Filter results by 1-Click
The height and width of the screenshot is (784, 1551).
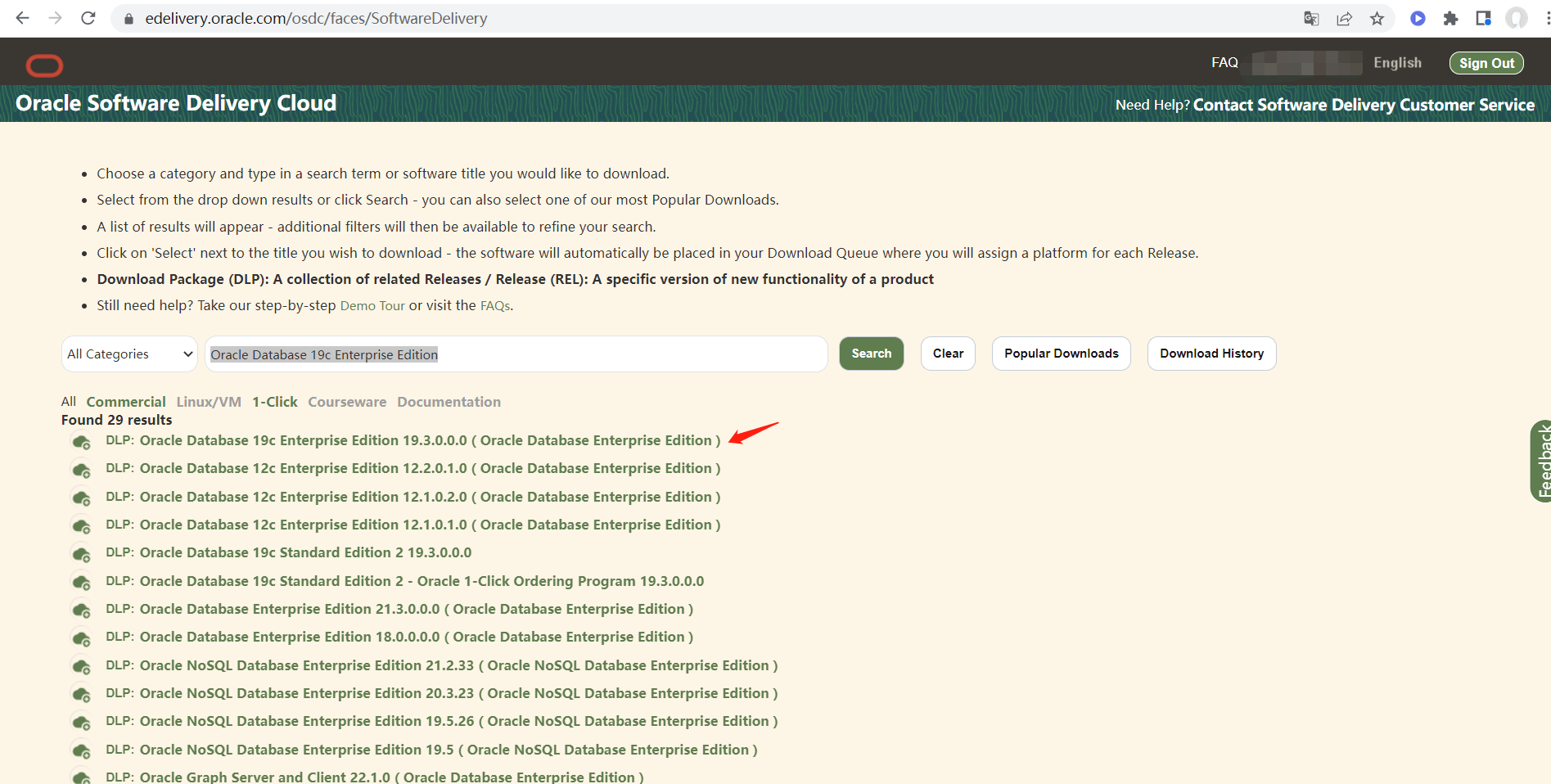(275, 402)
